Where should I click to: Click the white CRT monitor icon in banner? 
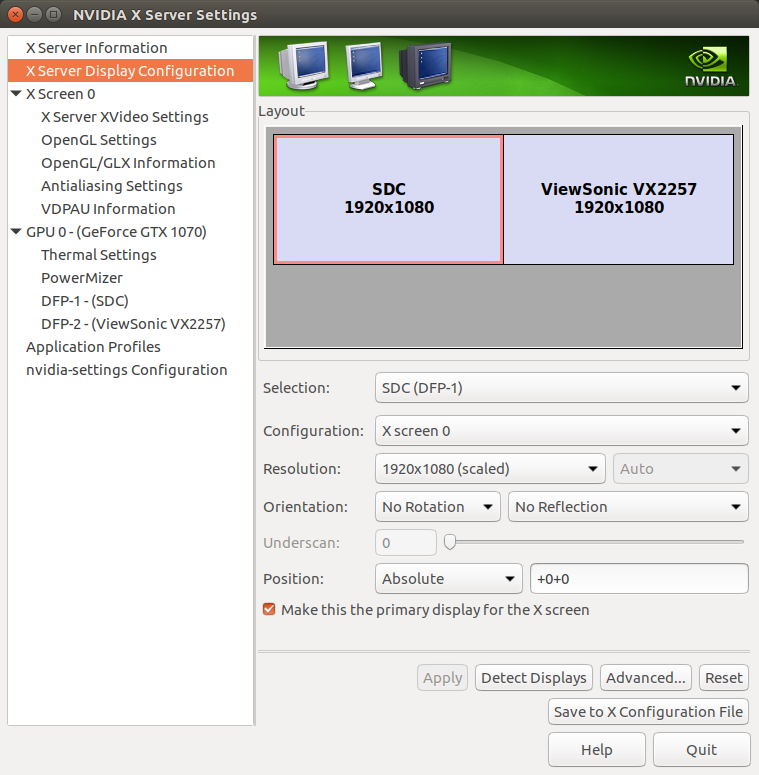coord(303,65)
